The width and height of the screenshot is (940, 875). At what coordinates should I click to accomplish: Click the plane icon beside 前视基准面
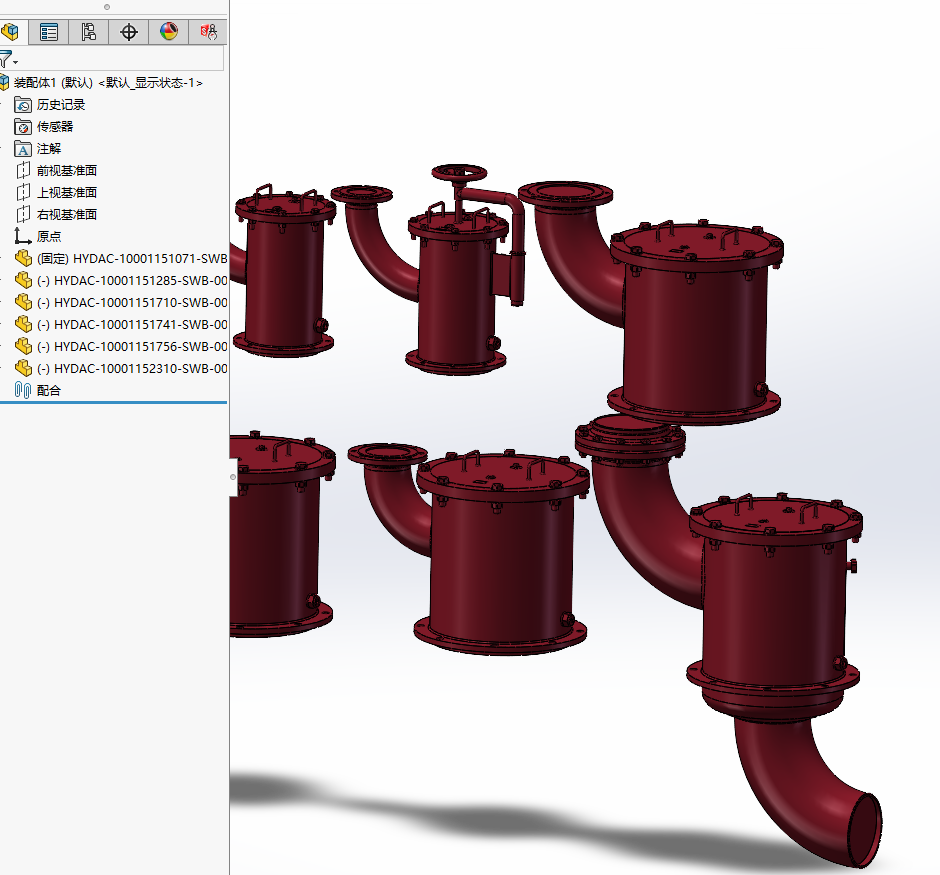(x=23, y=171)
